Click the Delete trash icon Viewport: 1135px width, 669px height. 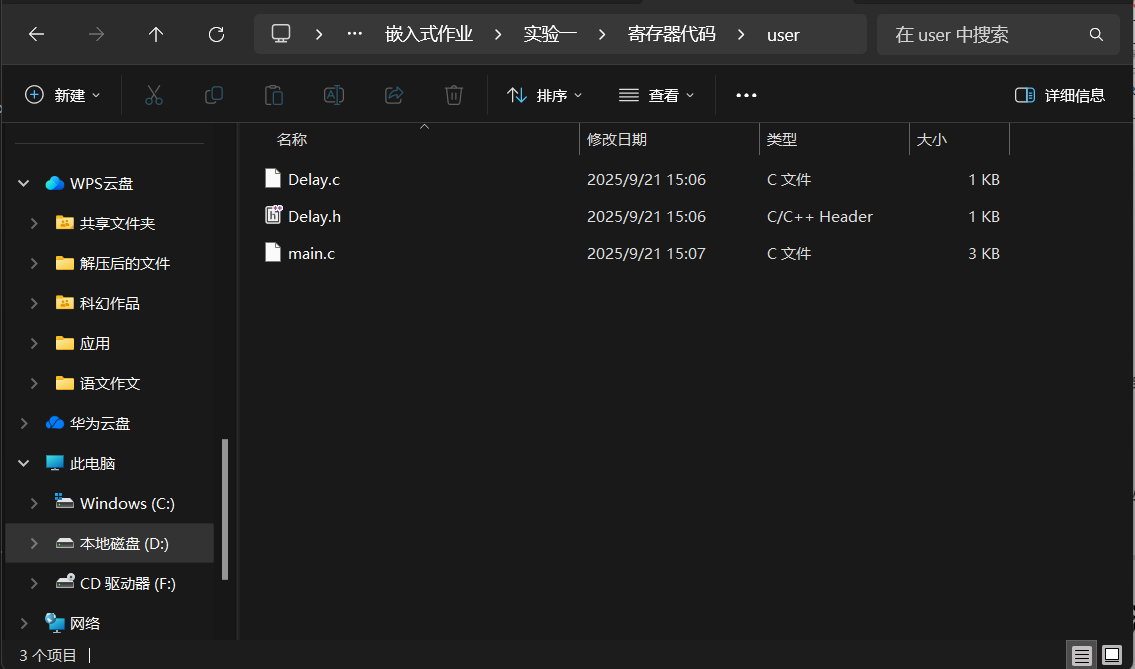point(454,95)
